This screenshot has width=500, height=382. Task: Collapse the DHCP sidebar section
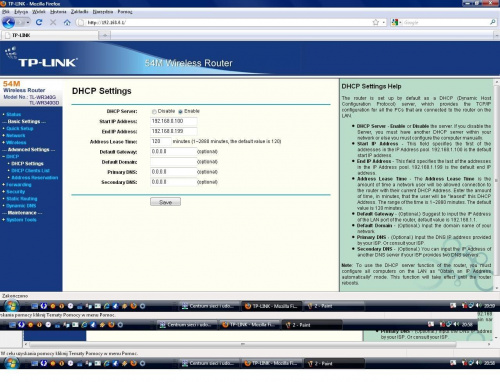[x=12, y=156]
